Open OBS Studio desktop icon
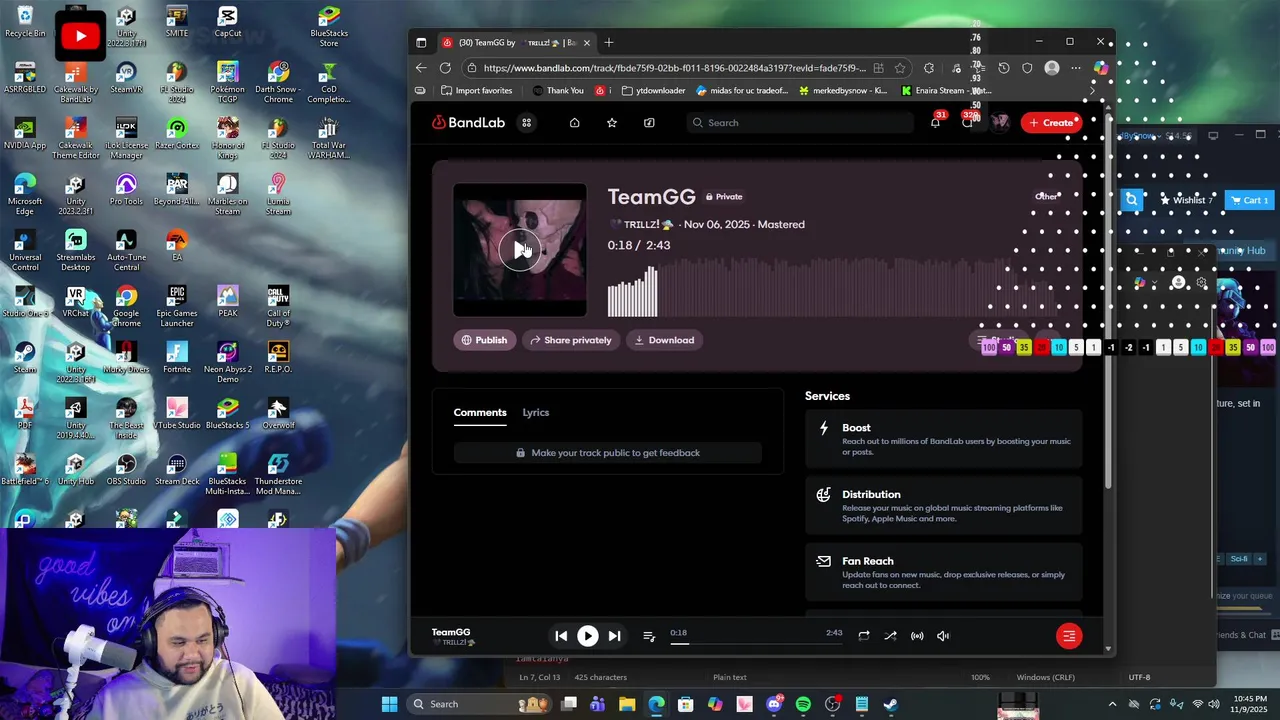Image resolution: width=1280 pixels, height=720 pixels. [126, 470]
